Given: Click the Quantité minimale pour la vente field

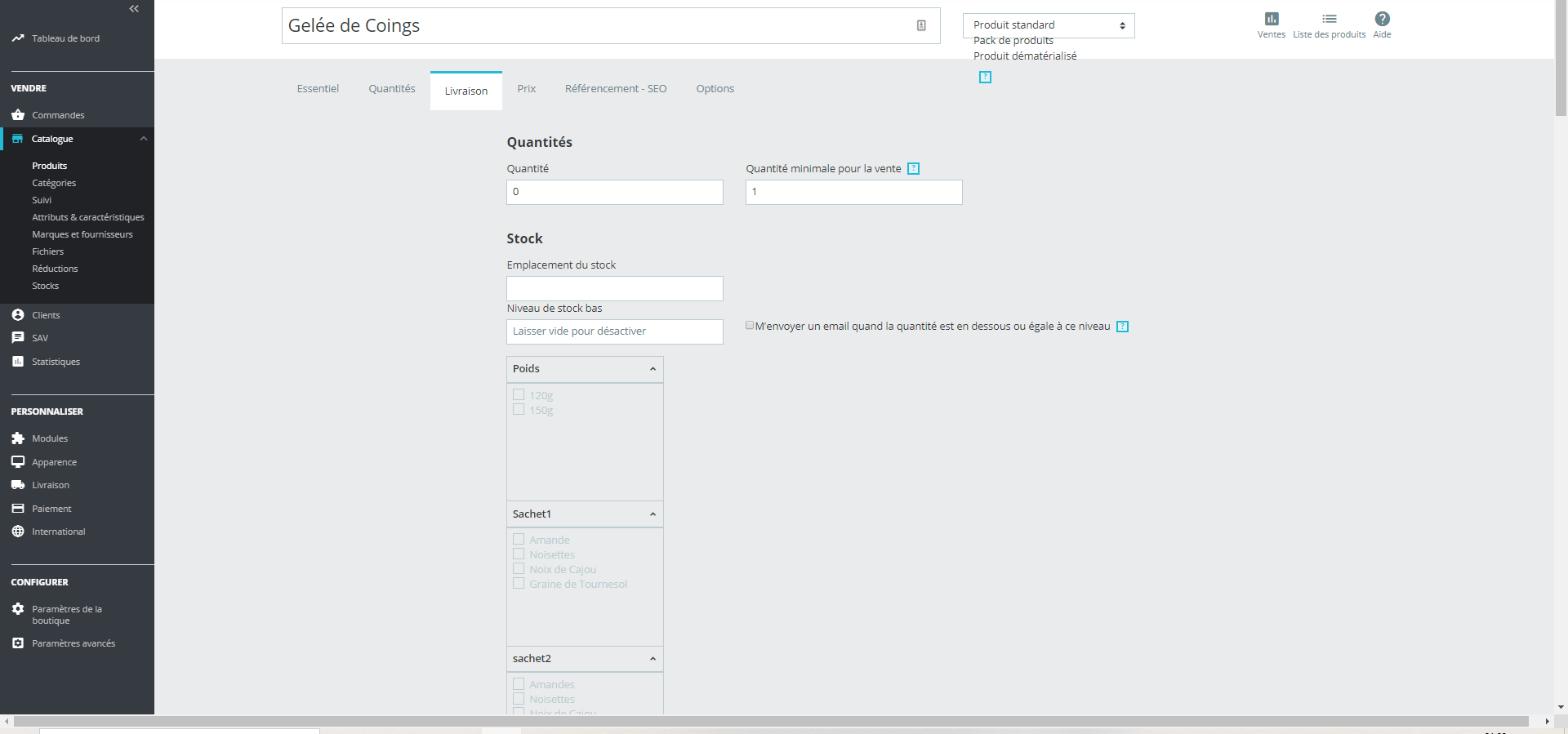Looking at the screenshot, I should coord(854,192).
